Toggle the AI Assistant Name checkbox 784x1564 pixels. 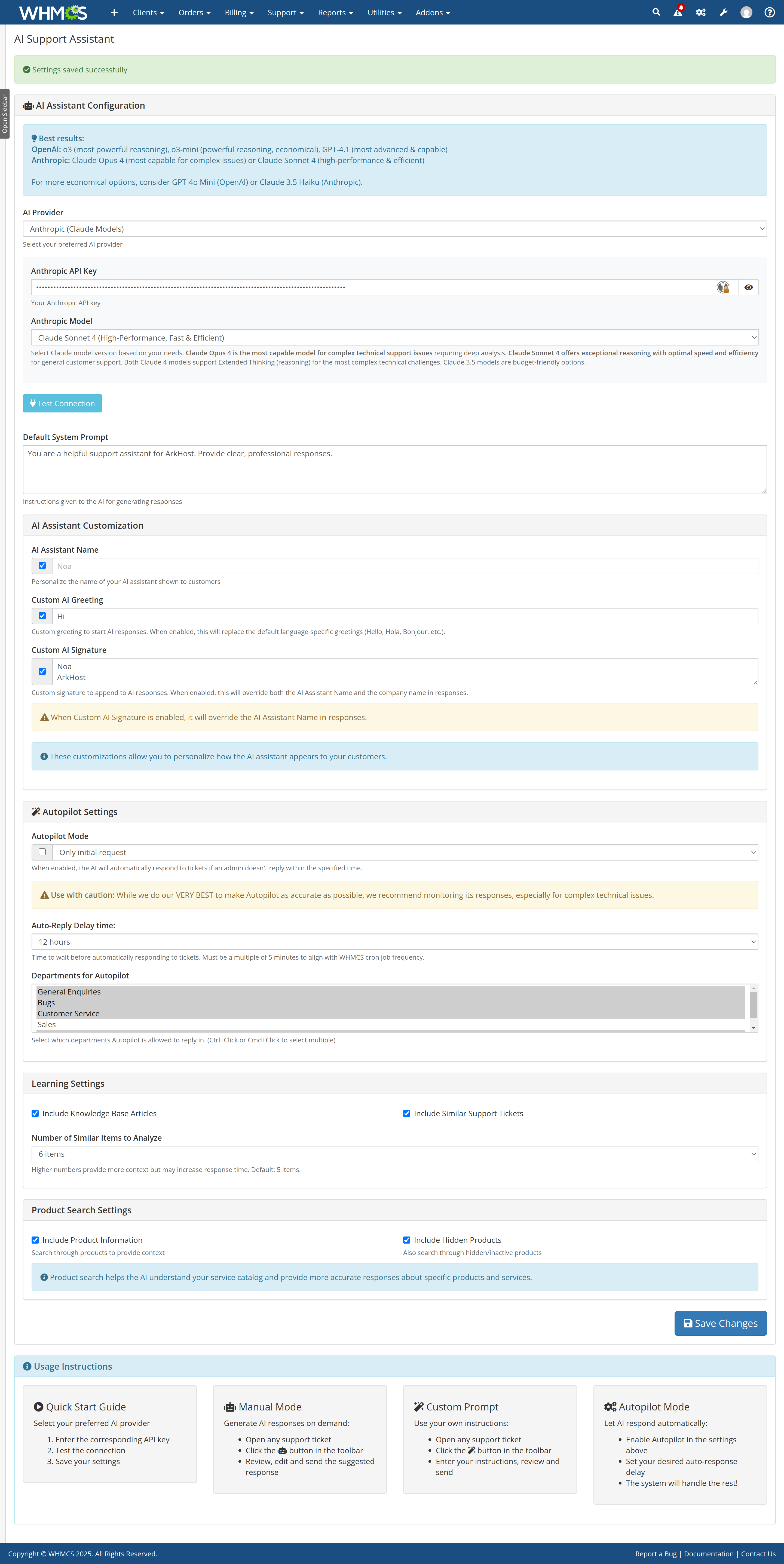pos(42,566)
